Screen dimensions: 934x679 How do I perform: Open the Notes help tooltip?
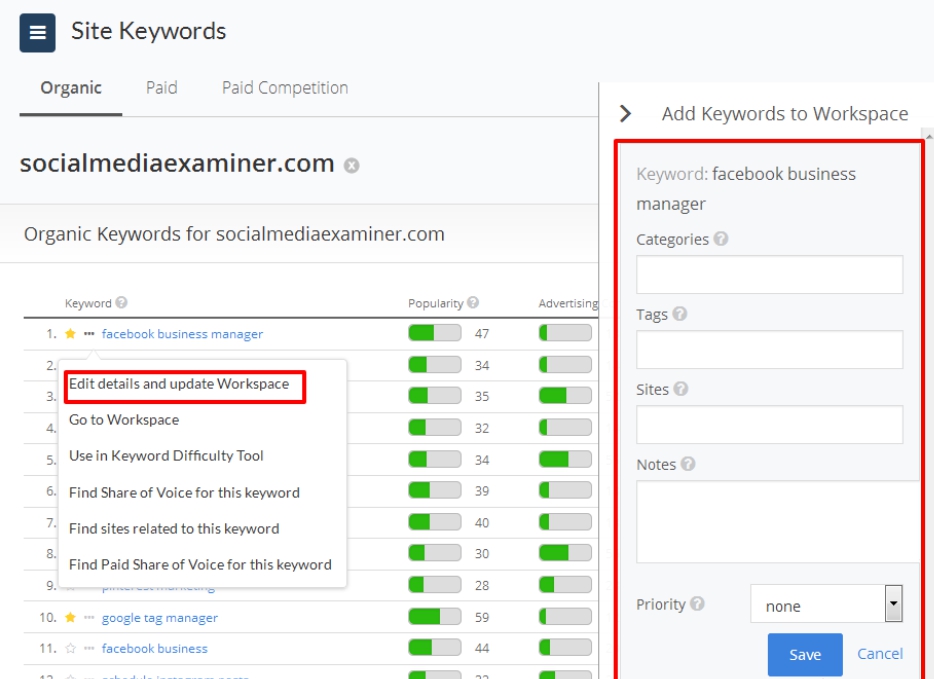click(688, 464)
